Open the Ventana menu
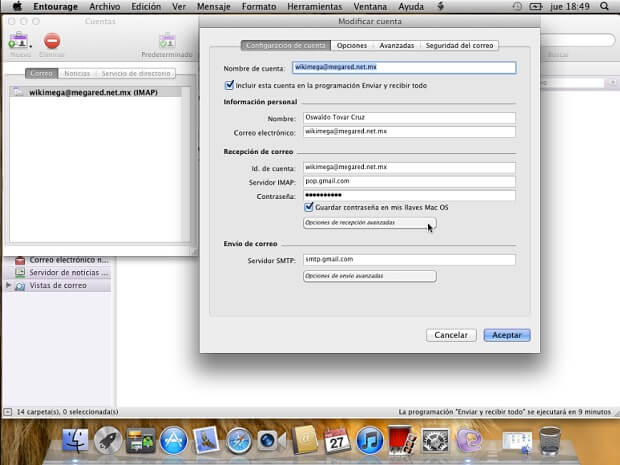Screen dimensions: 620x465 (x=370, y=6)
